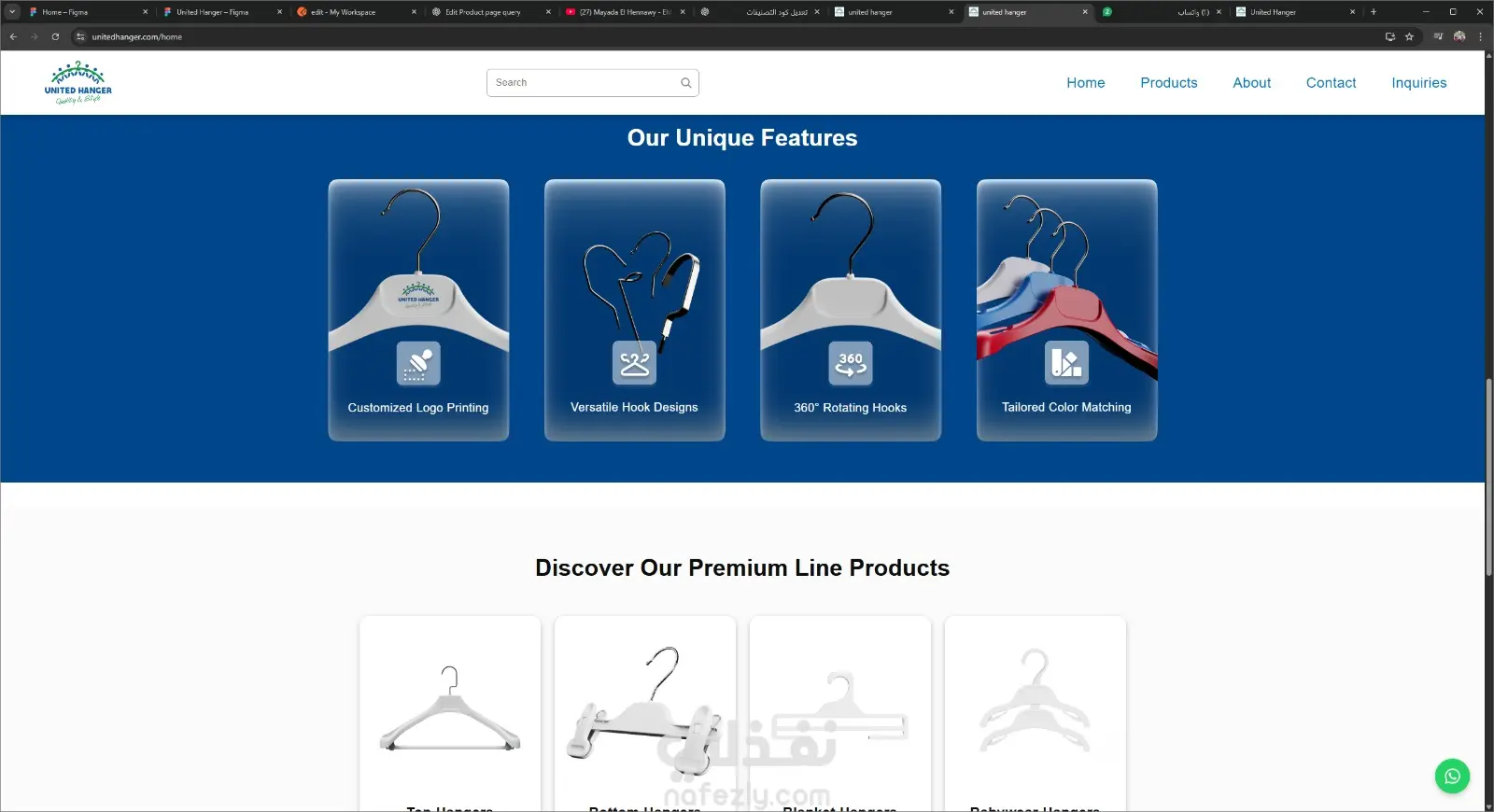Open the Products navigation menu item

click(1168, 83)
